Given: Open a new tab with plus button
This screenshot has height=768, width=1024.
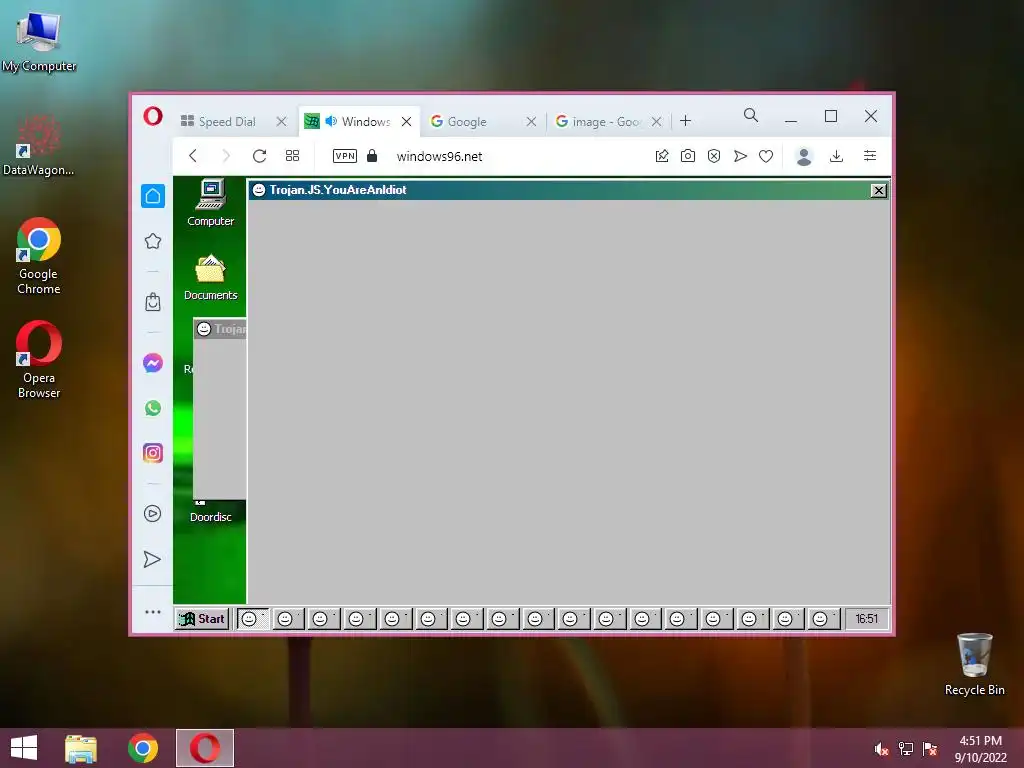Looking at the screenshot, I should 685,121.
